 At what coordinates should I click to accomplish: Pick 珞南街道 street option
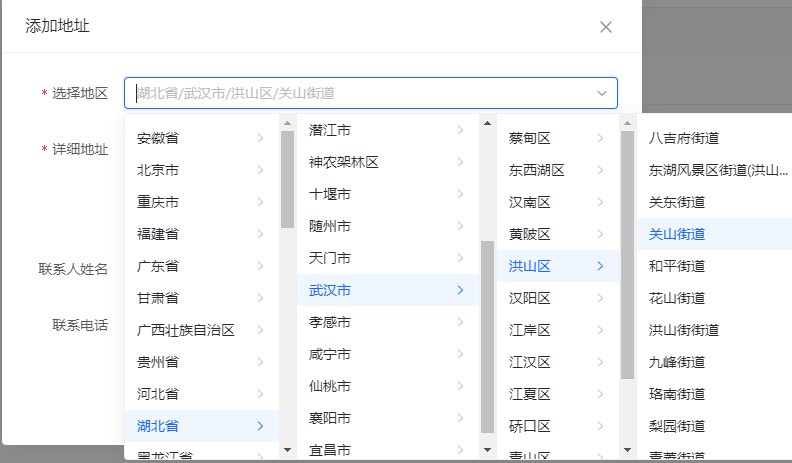click(x=677, y=394)
